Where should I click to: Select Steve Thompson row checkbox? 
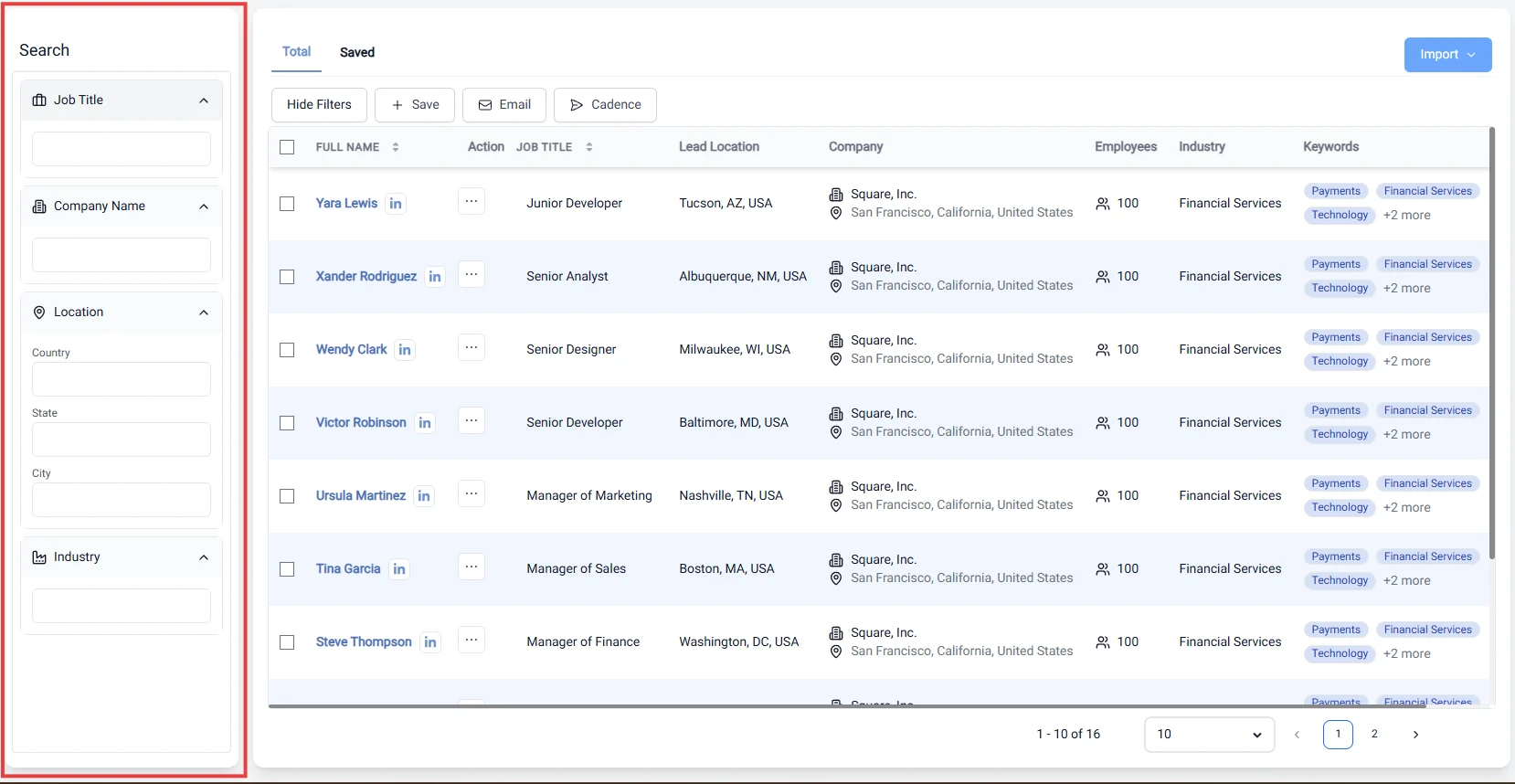(x=287, y=642)
